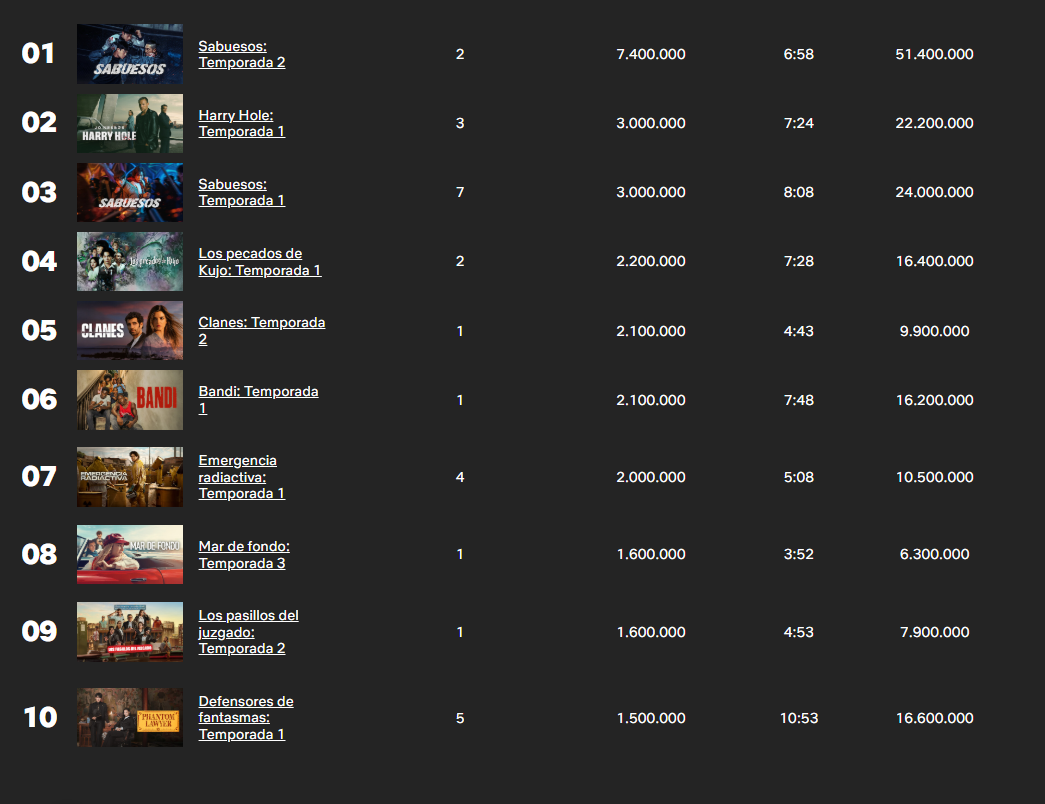This screenshot has width=1045, height=804.
Task: Click the Sabuesos season 2 poster thumbnail
Action: (x=130, y=54)
